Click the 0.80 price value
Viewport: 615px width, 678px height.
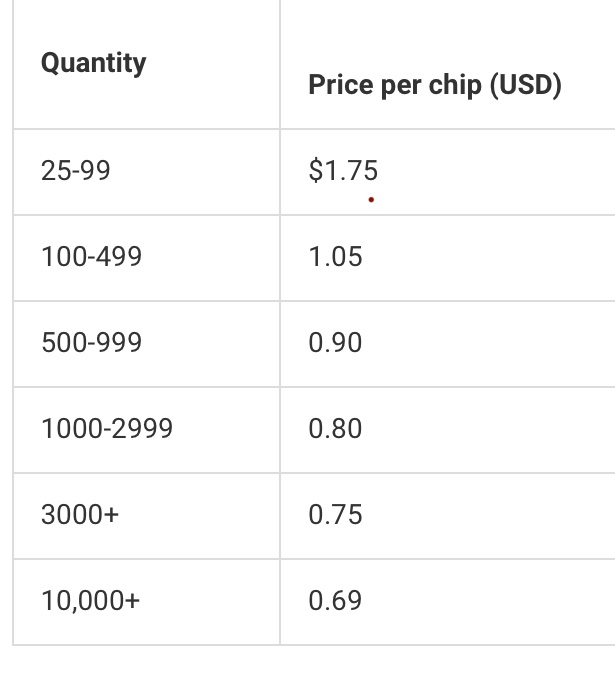click(335, 429)
